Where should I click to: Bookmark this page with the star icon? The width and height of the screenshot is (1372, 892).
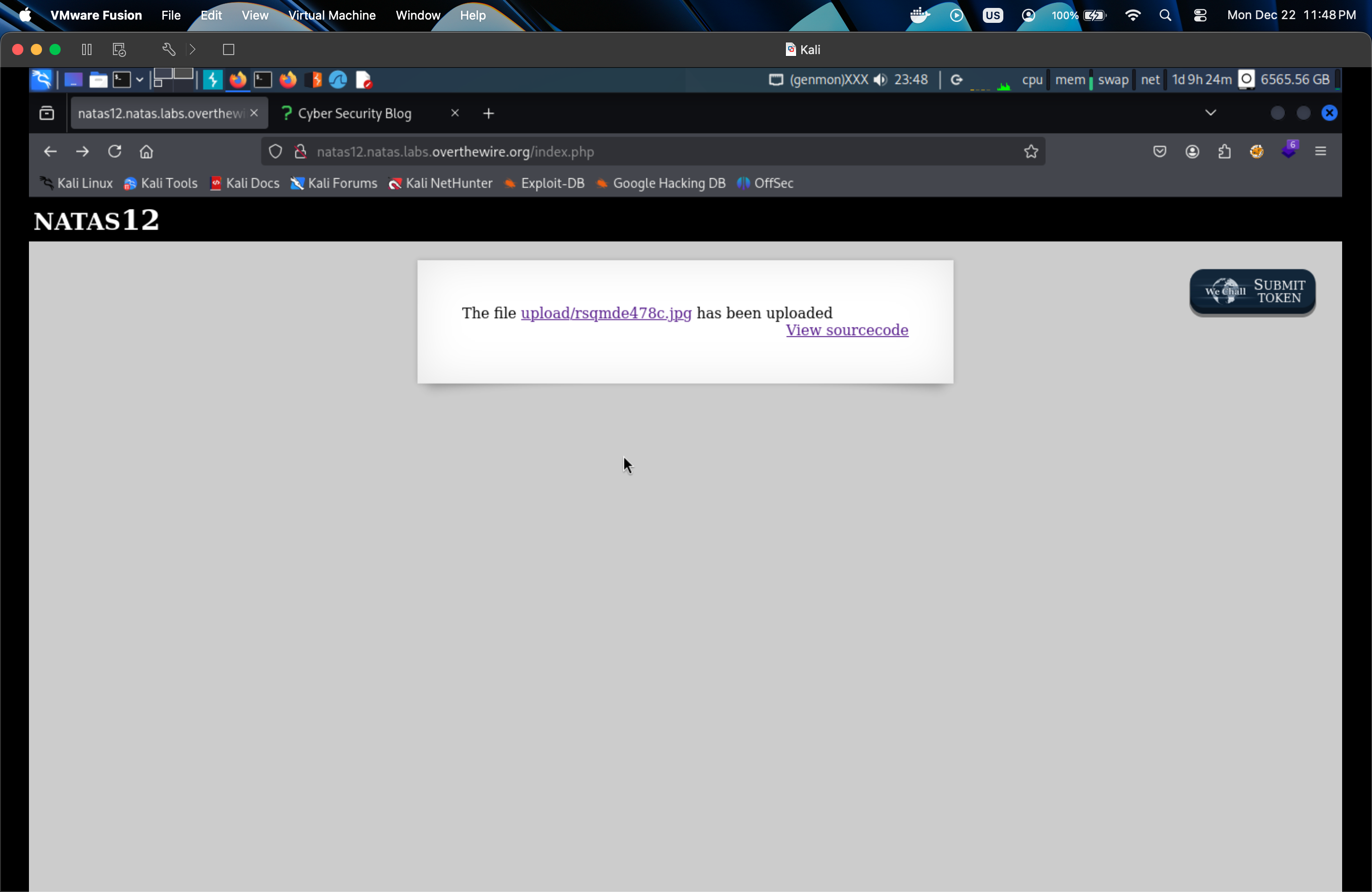point(1031,152)
